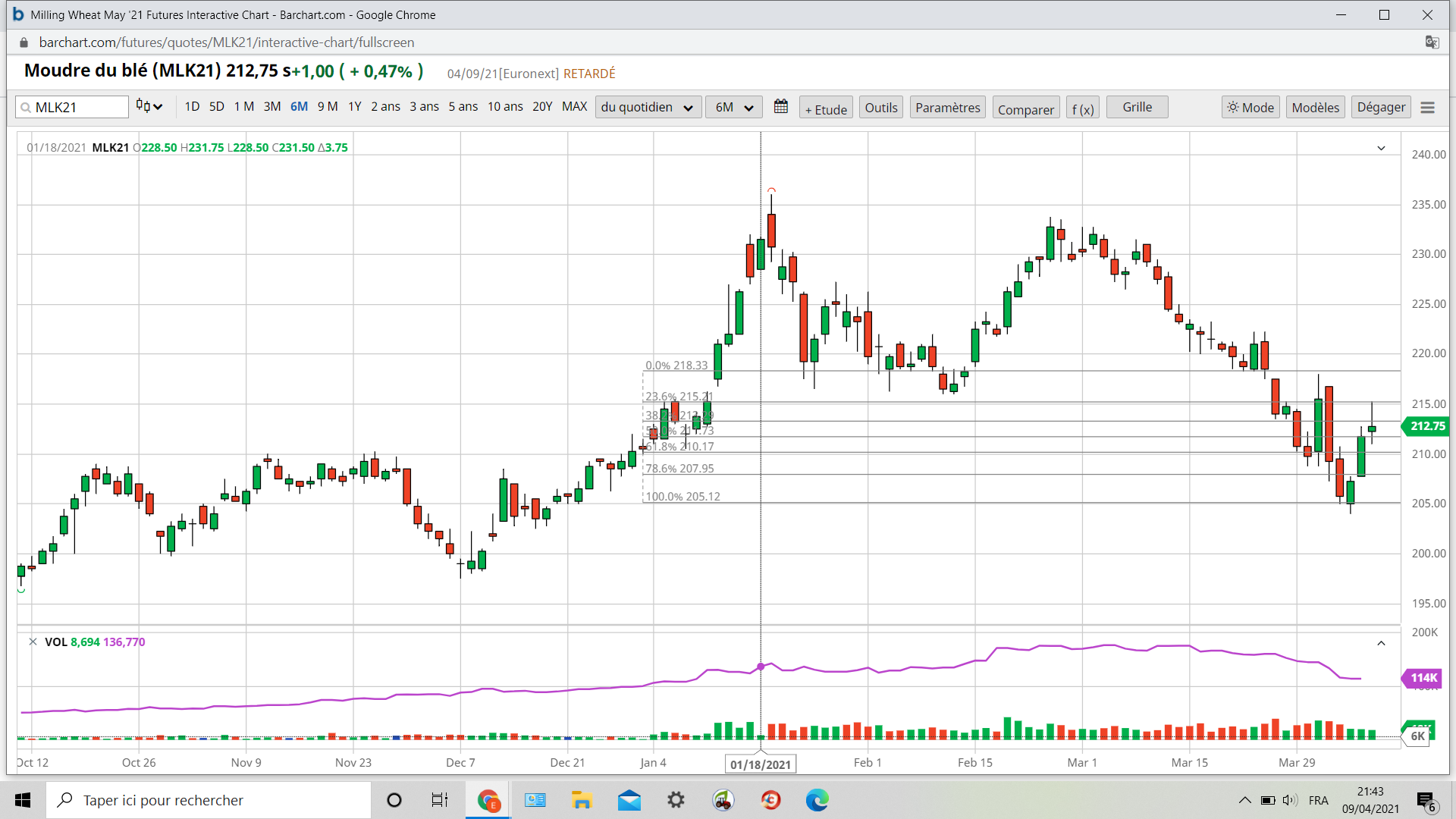Collapse the volume pane with caret
The width and height of the screenshot is (1456, 819).
pyautogui.click(x=1381, y=643)
